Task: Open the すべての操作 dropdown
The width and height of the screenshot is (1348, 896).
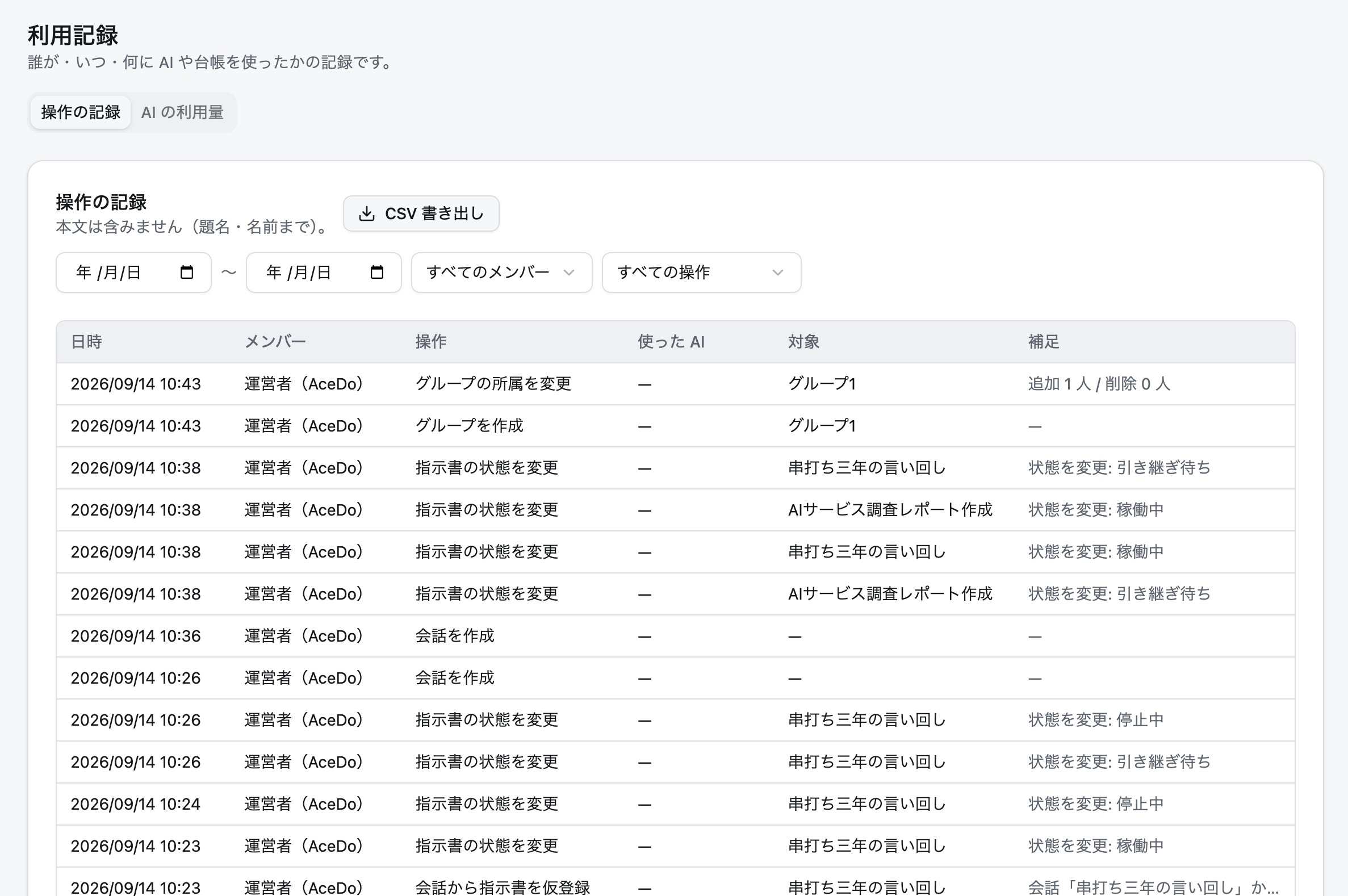Action: [x=702, y=273]
